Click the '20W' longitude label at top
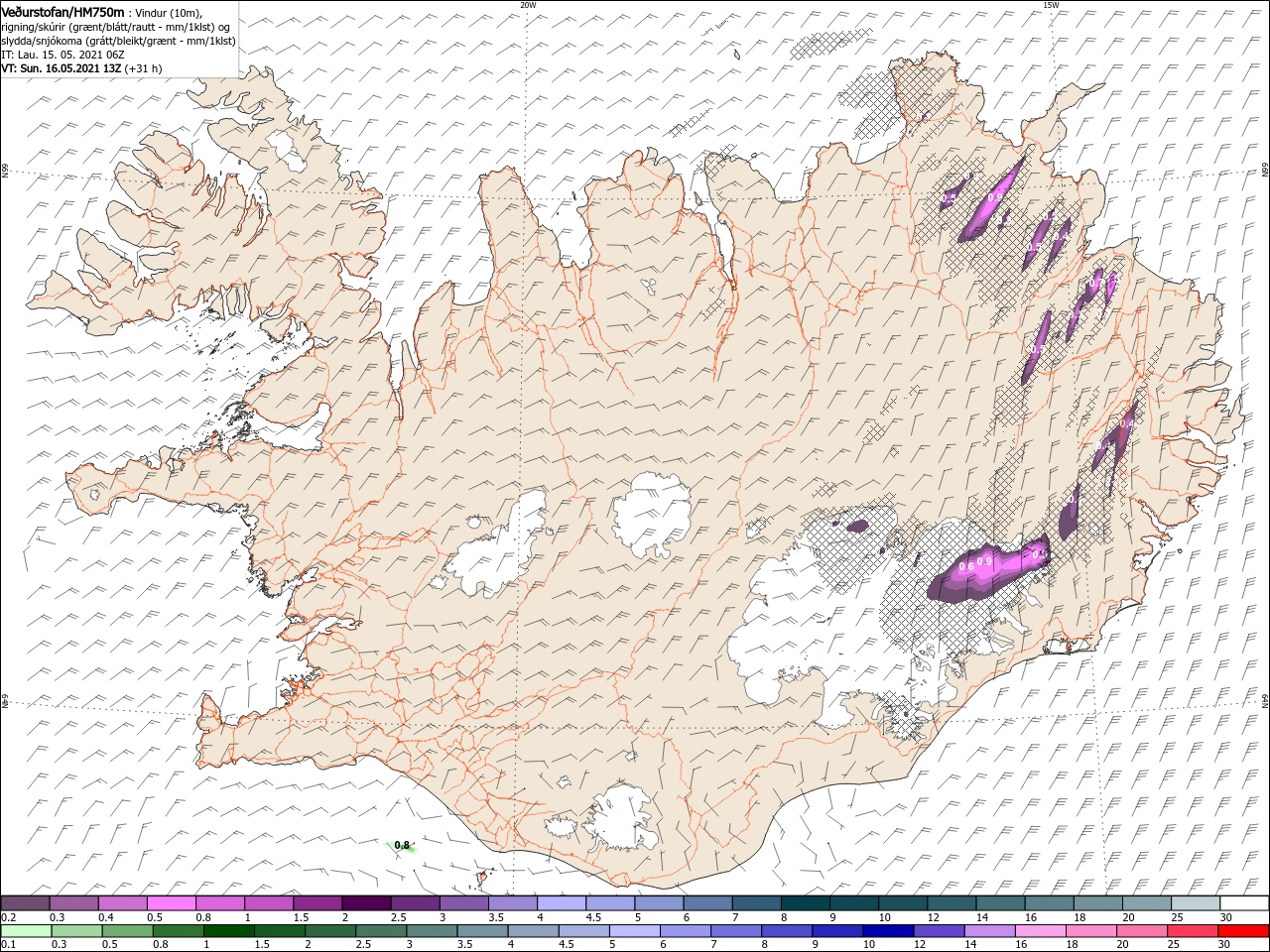This screenshot has height=952, width=1270. tap(528, 4)
